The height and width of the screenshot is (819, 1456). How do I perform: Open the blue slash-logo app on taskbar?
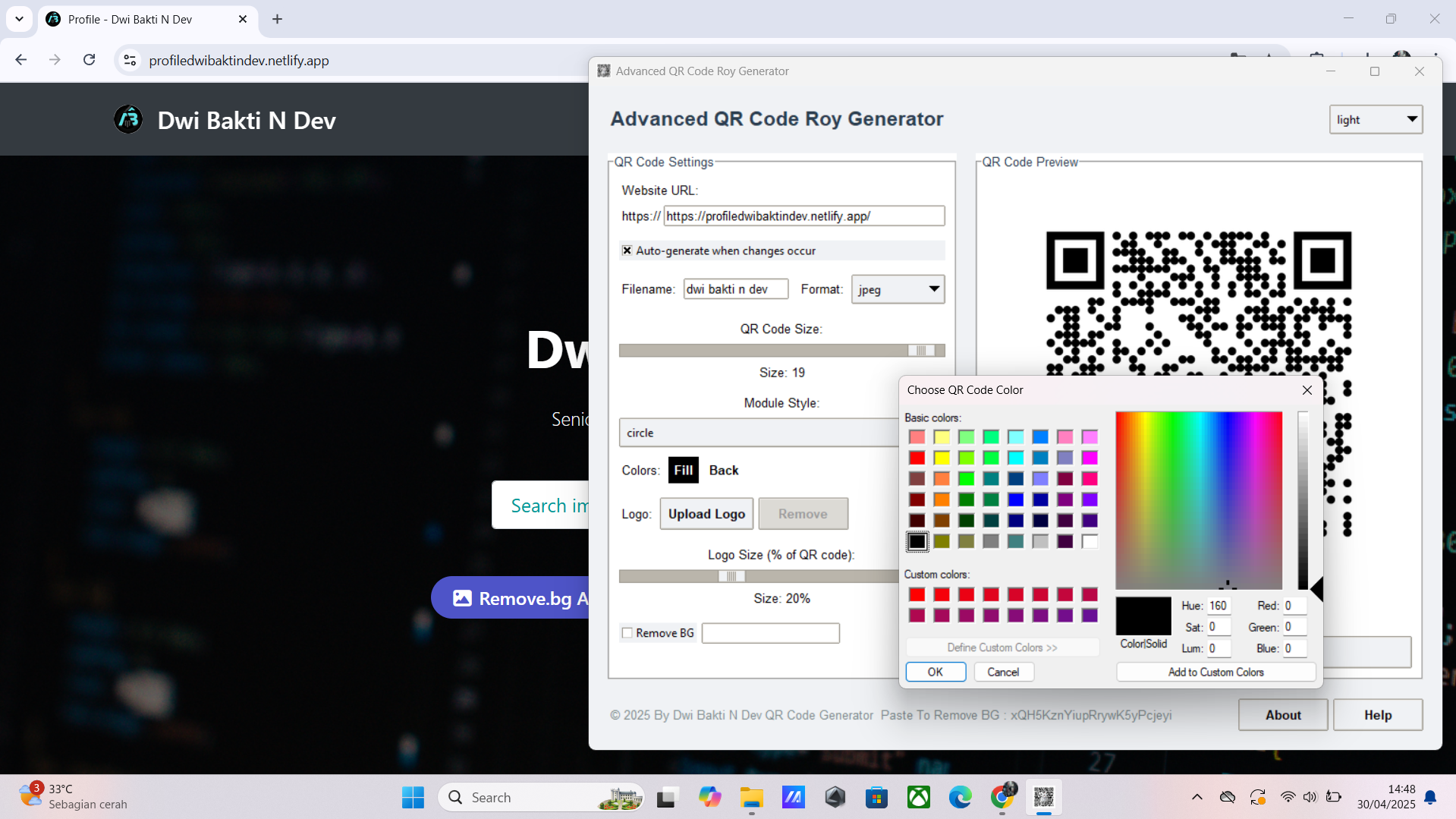pyautogui.click(x=794, y=797)
